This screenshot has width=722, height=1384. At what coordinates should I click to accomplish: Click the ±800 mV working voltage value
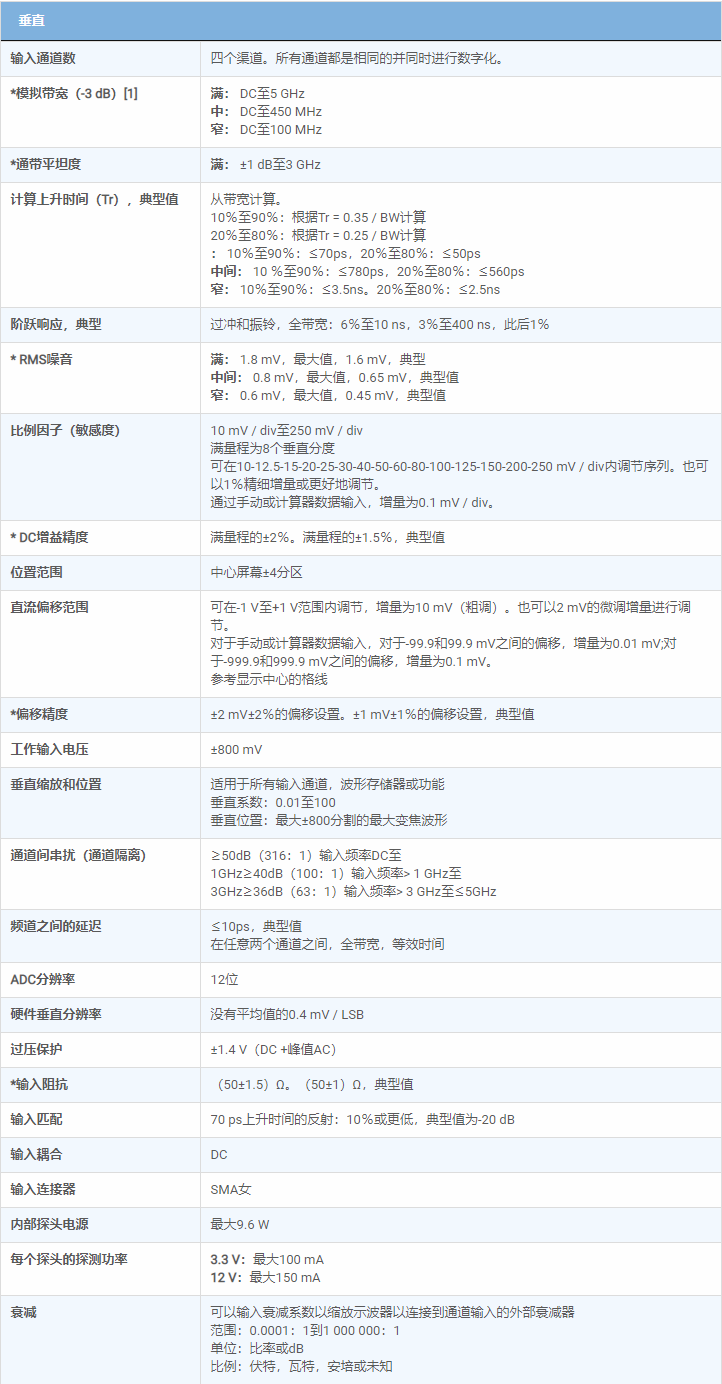coord(235,749)
